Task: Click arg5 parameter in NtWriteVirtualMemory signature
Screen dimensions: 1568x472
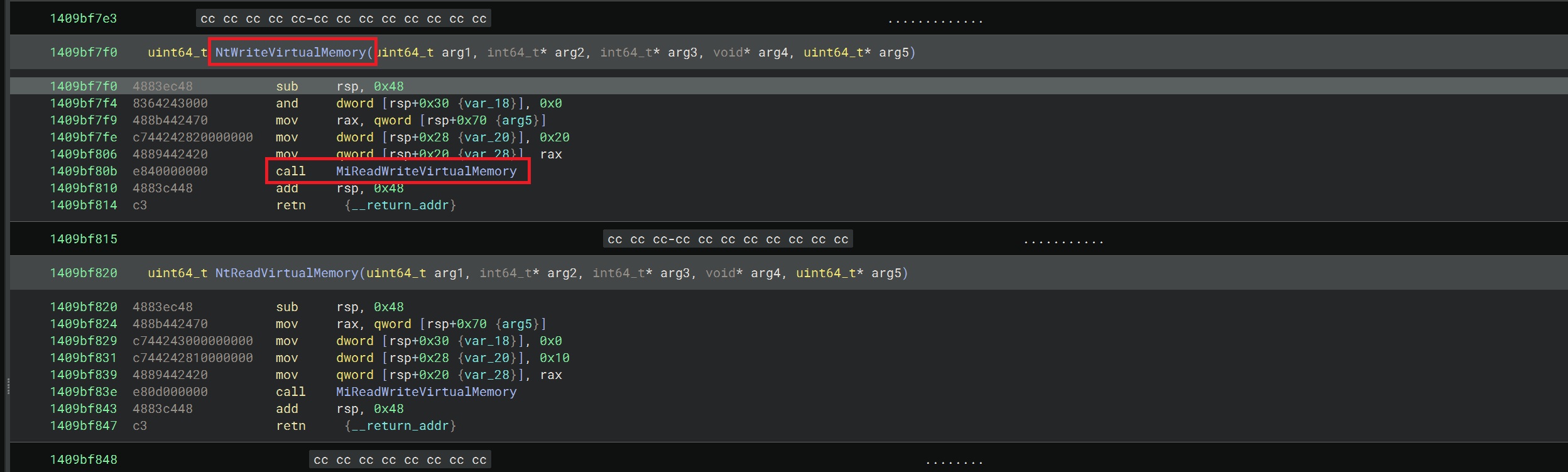Action: pos(894,52)
